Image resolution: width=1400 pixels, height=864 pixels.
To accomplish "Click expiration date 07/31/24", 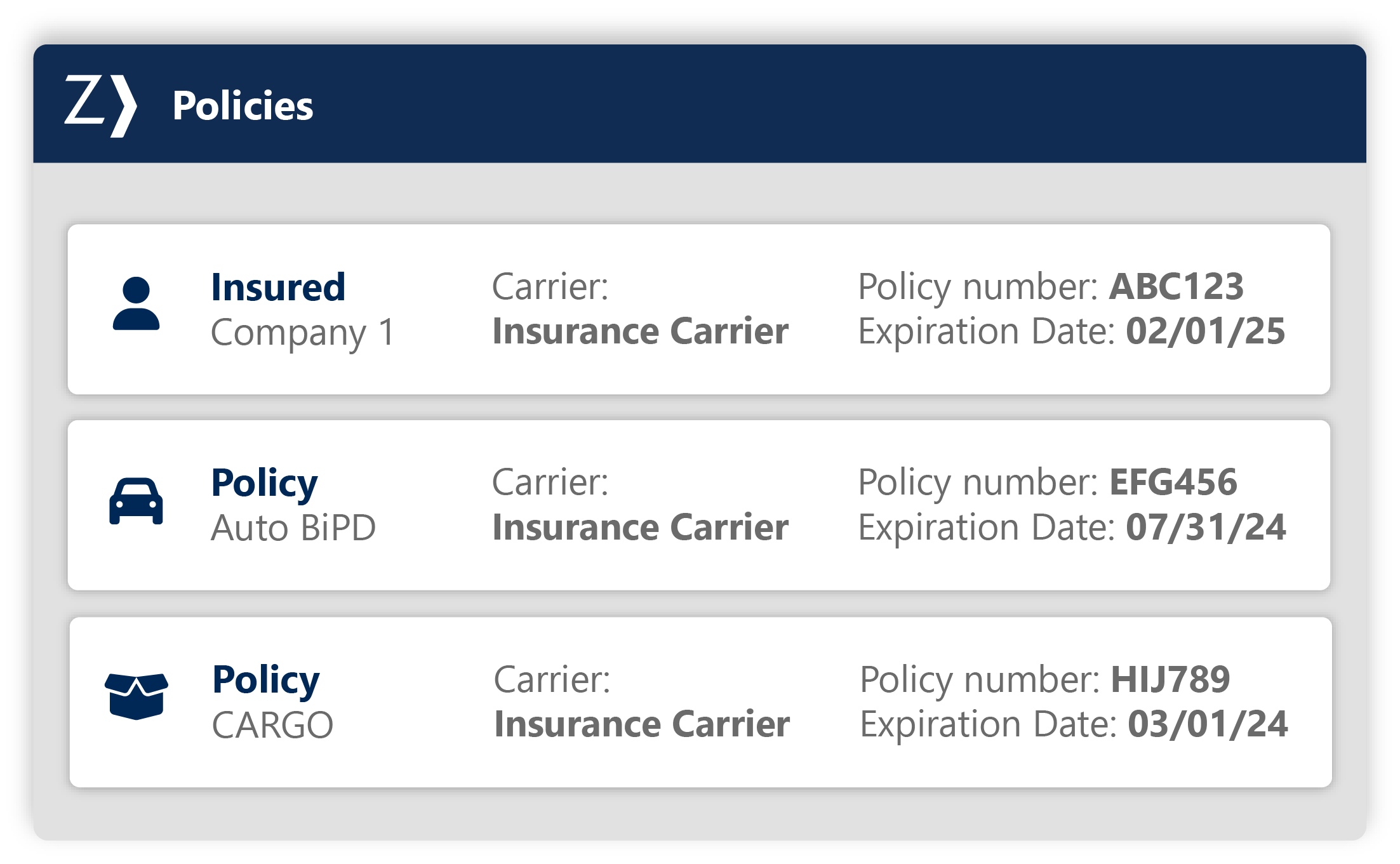I will (1206, 528).
